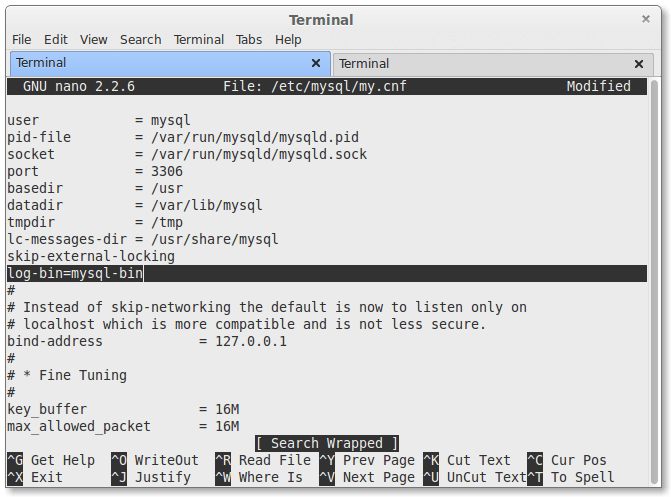The height and width of the screenshot is (497, 671).
Task: Open the View menu
Action: pyautogui.click(x=94, y=39)
